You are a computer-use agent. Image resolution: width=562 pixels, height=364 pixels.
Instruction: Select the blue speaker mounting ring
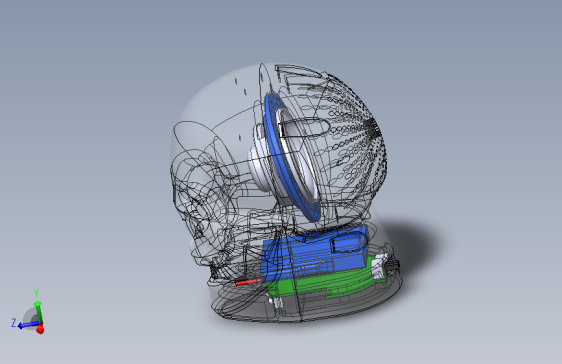[291, 157]
